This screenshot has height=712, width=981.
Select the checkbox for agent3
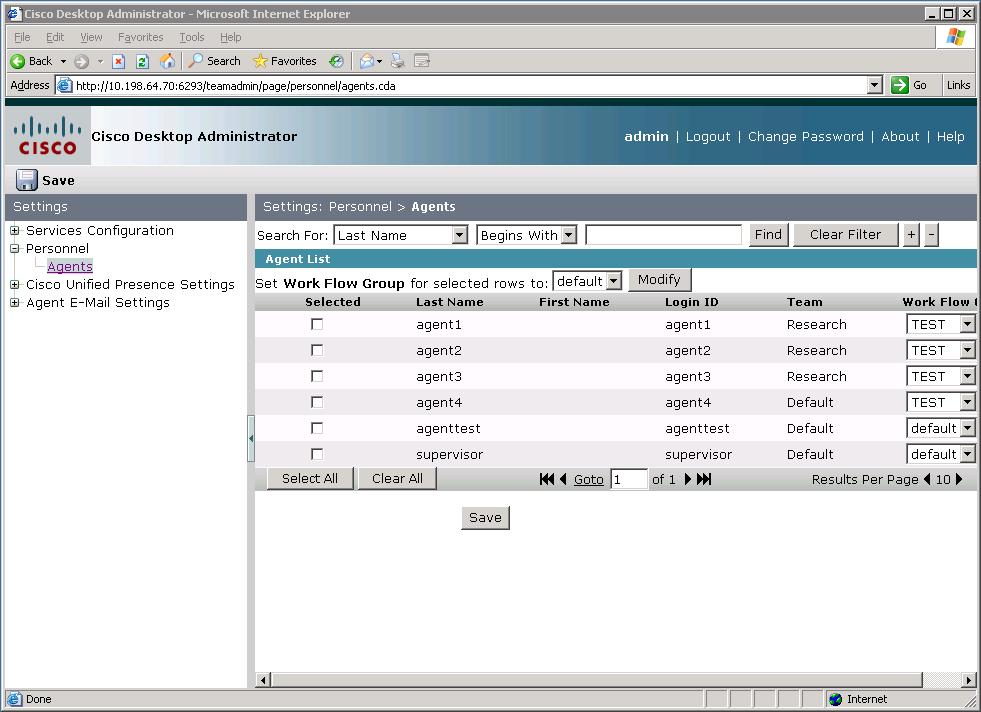tap(317, 376)
